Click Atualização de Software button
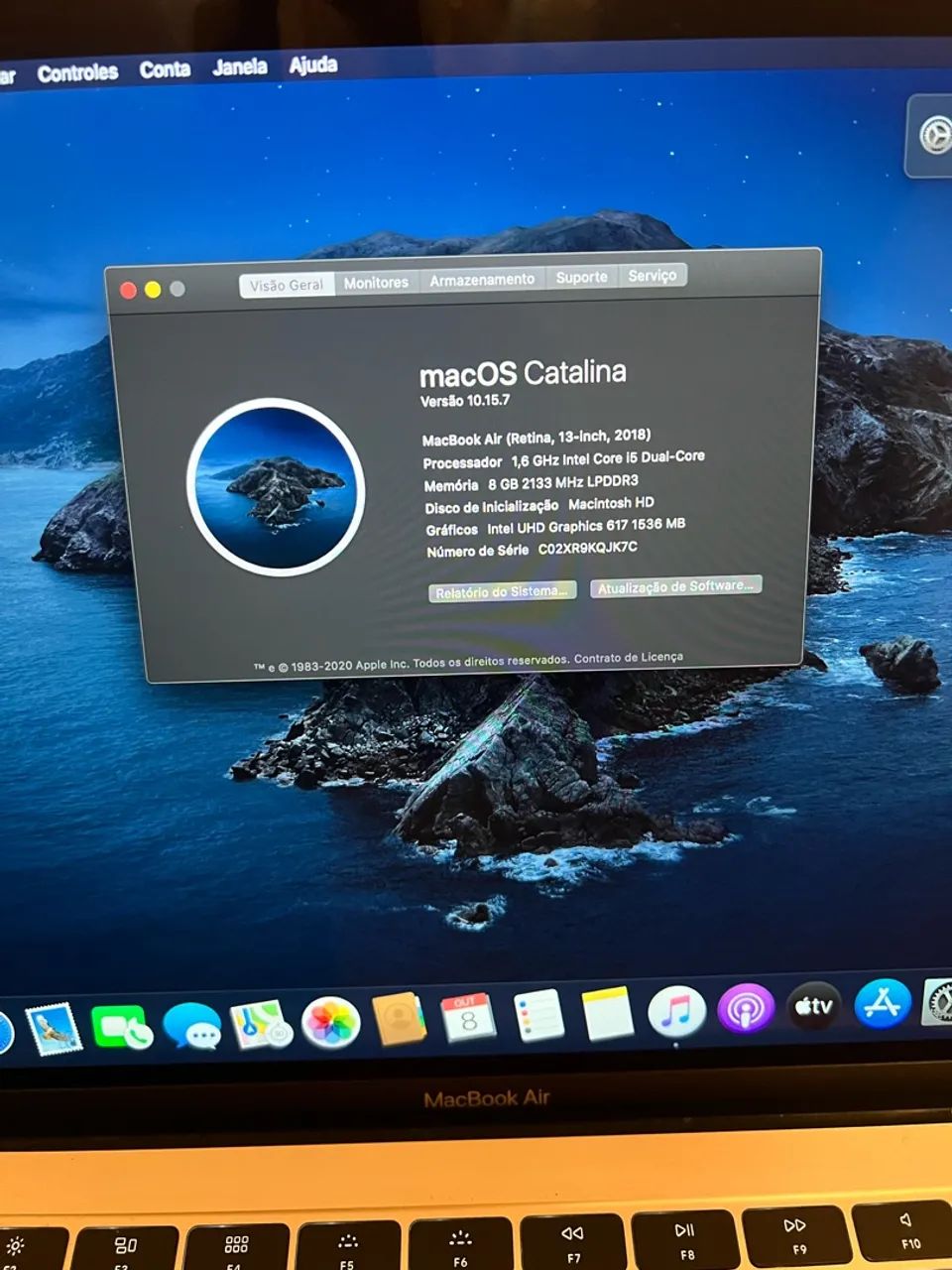 (676, 586)
